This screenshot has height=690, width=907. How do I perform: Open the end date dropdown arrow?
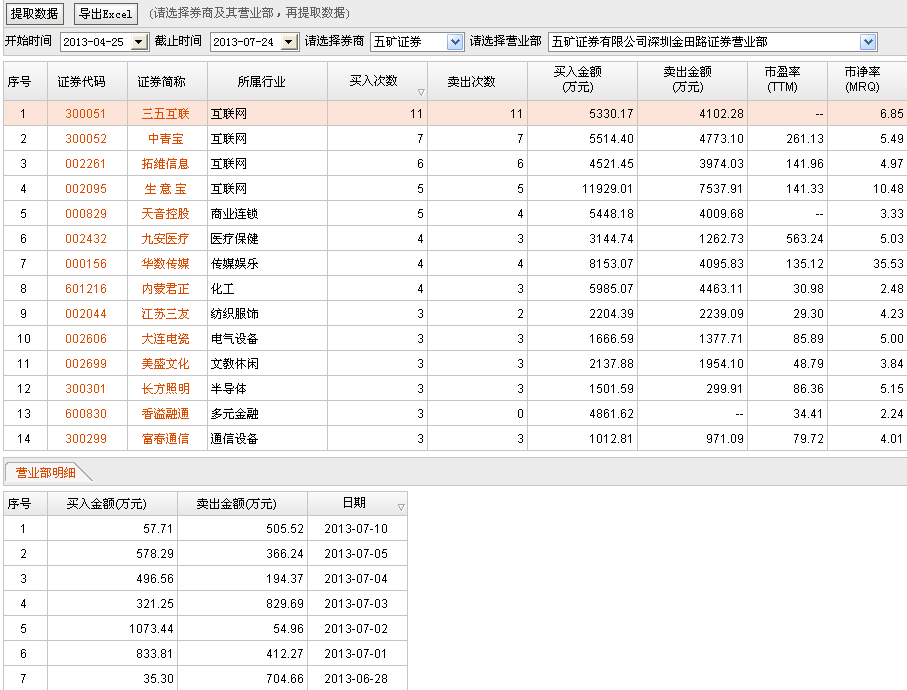290,42
